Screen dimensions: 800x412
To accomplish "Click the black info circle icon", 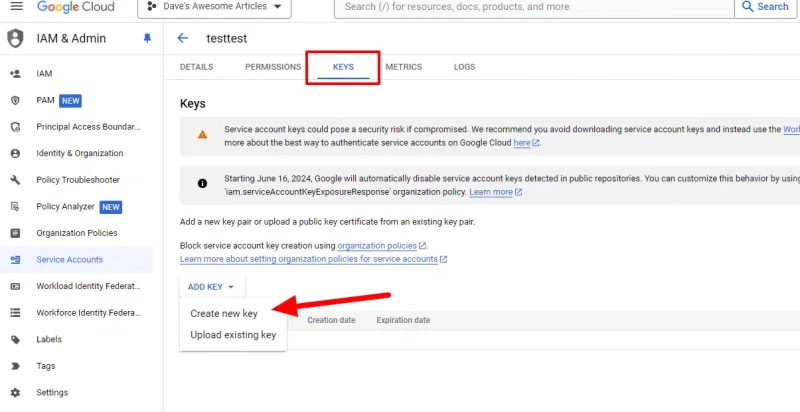I will pyautogui.click(x=203, y=184).
